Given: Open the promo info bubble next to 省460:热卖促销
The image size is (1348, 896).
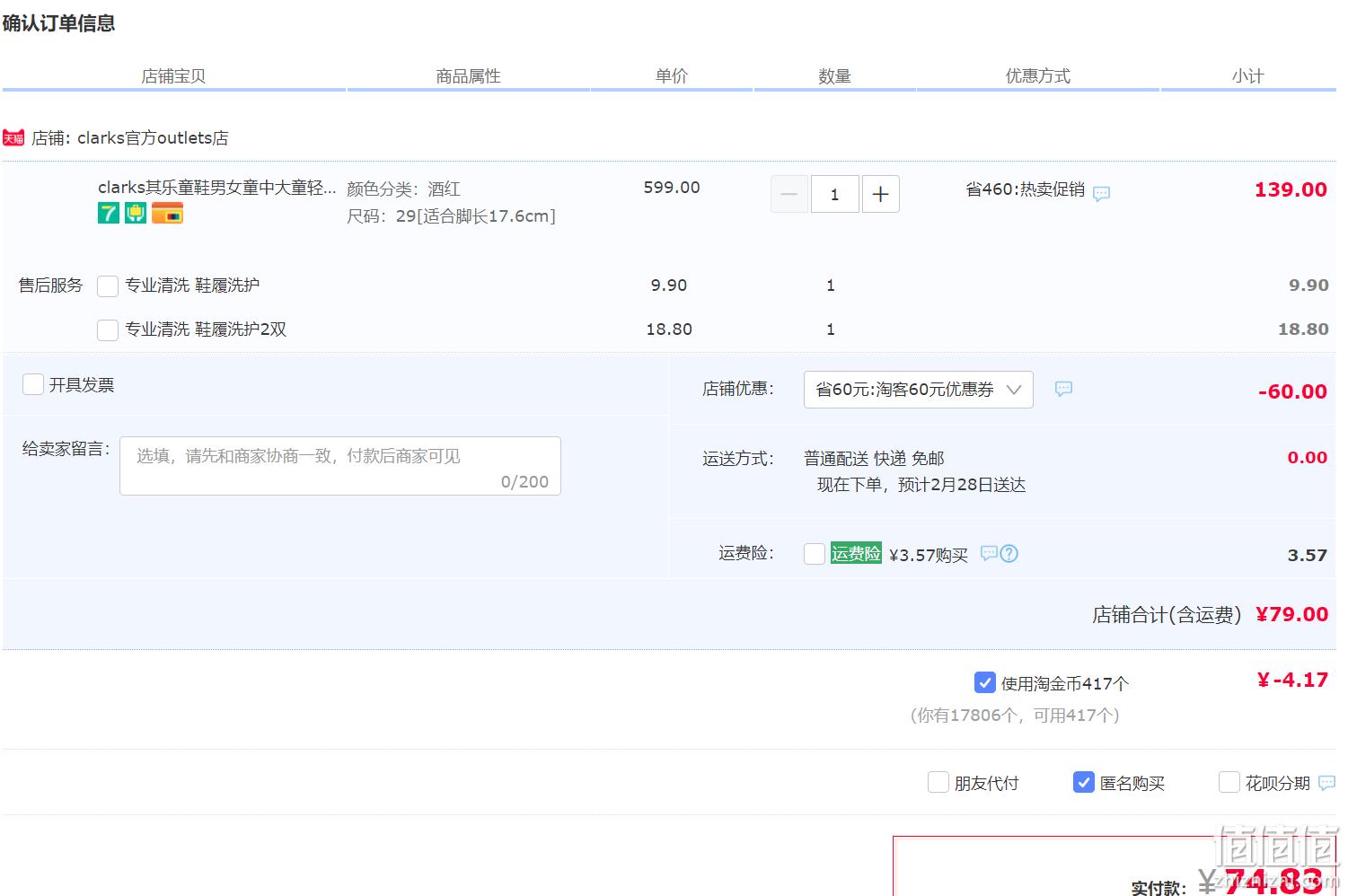Looking at the screenshot, I should point(1101,193).
